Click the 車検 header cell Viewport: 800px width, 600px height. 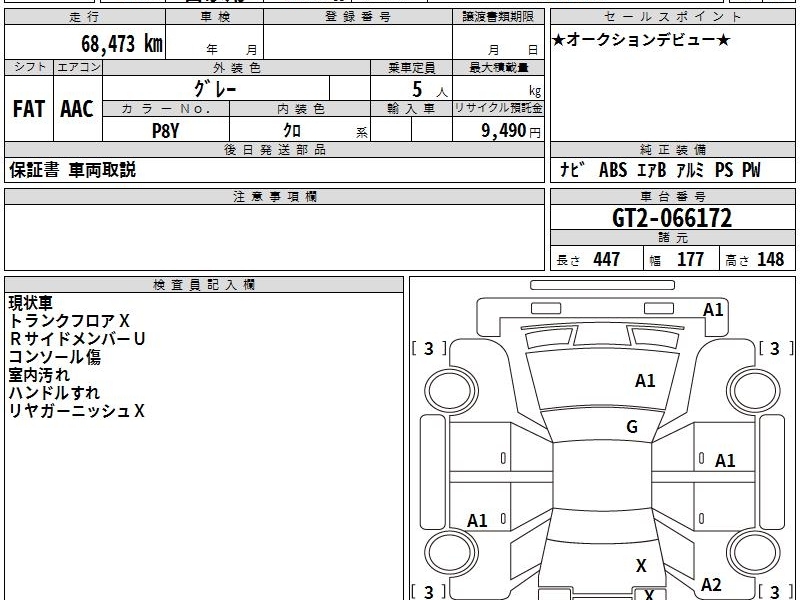[215, 17]
